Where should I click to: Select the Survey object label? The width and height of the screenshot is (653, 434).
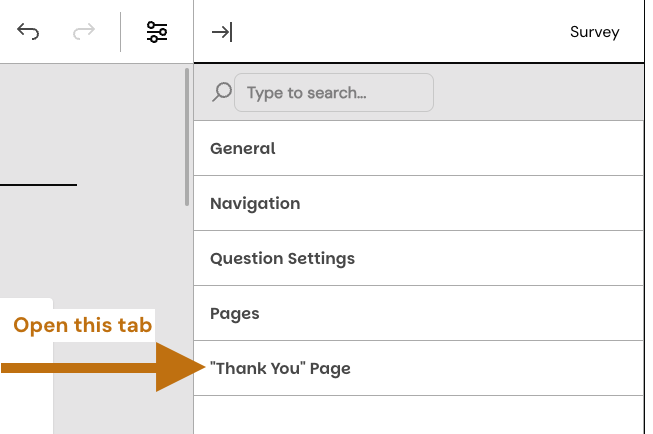pos(594,32)
